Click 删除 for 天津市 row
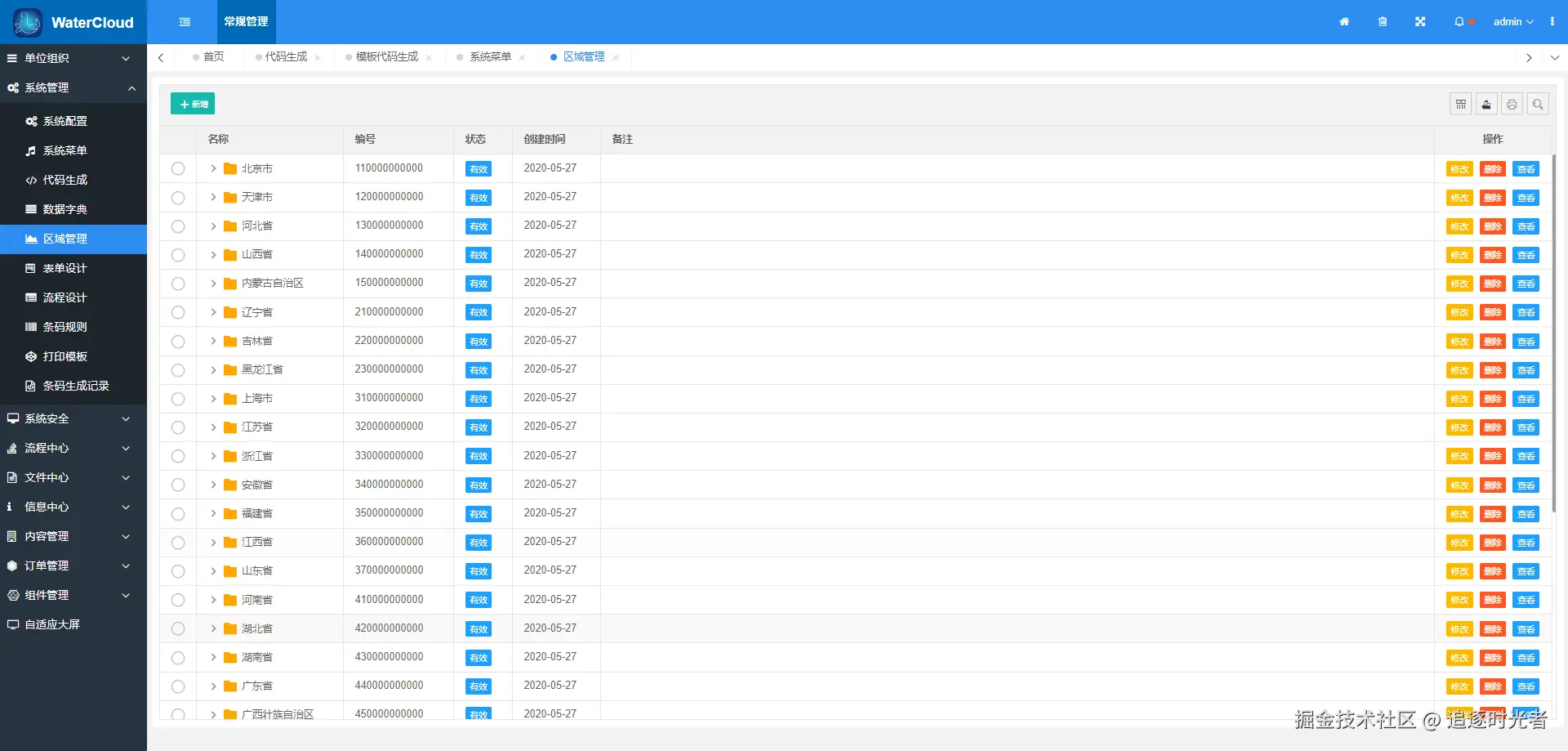This screenshot has height=751, width=1568. 1493,198
